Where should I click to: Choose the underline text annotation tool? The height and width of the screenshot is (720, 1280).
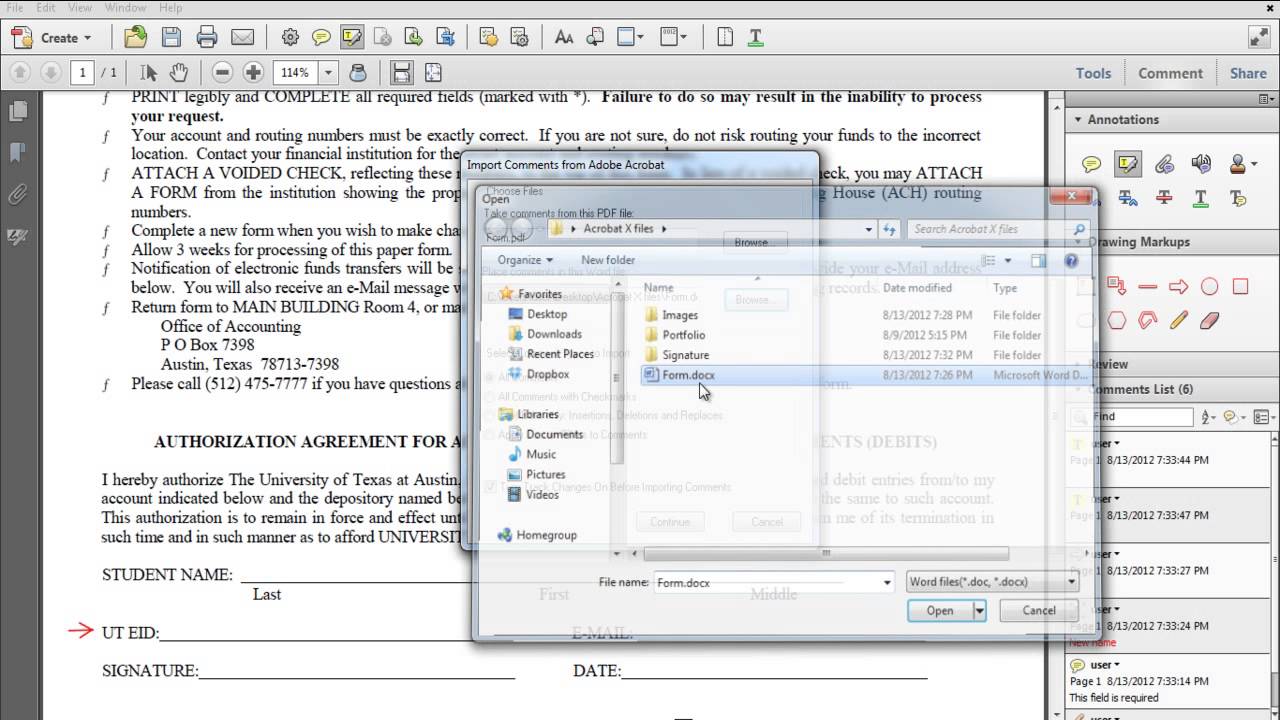[1201, 198]
